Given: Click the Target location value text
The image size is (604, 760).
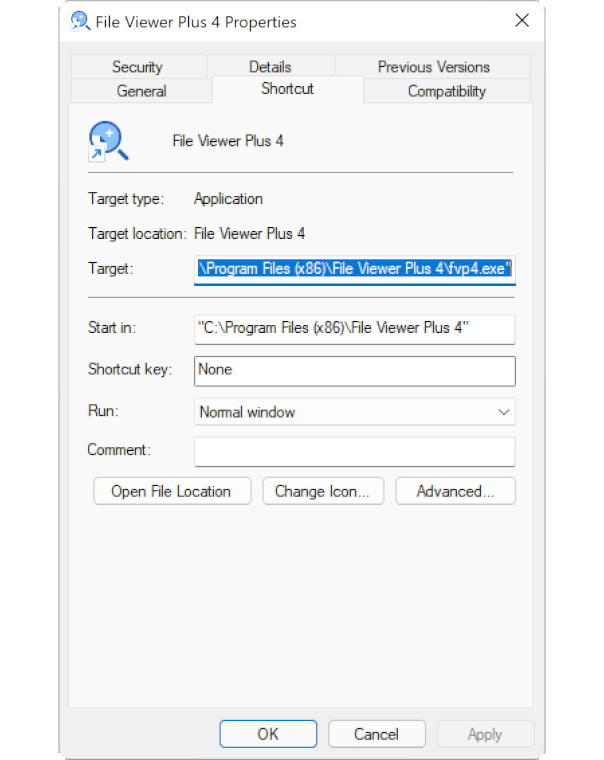Looking at the screenshot, I should [x=250, y=234].
